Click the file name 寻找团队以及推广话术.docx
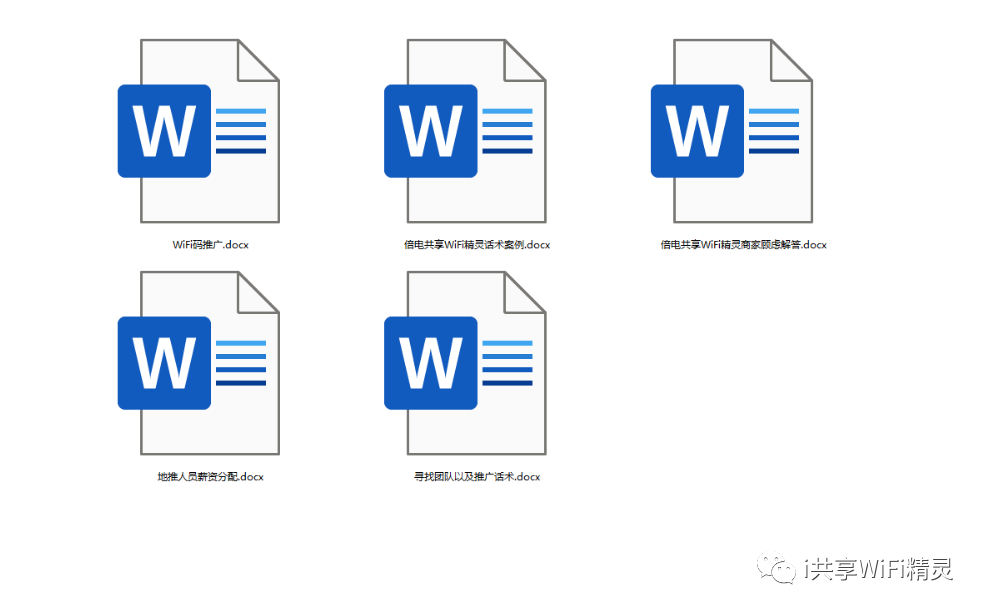 pyautogui.click(x=477, y=476)
